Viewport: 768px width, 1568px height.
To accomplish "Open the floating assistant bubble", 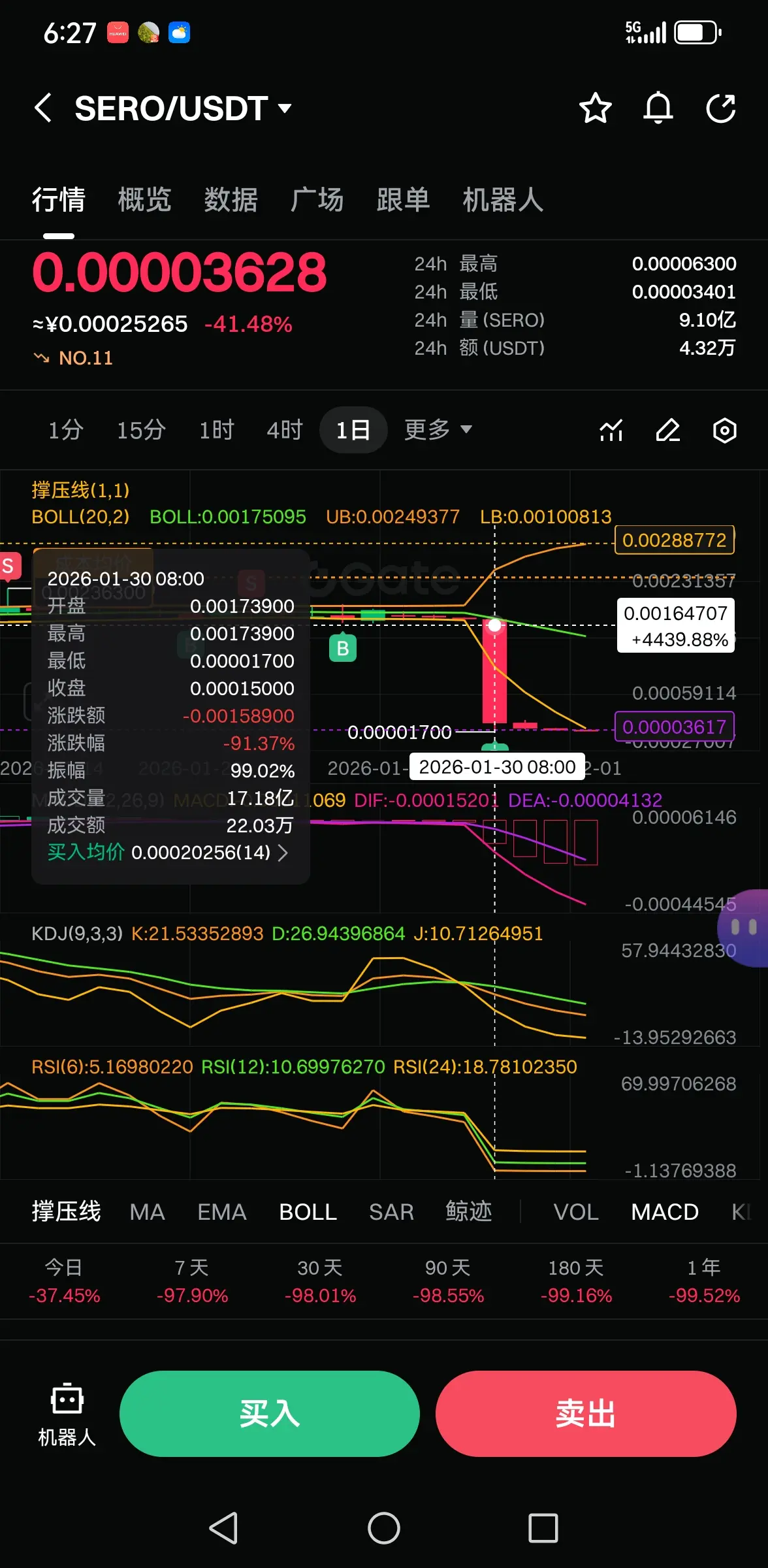I will click(x=744, y=927).
